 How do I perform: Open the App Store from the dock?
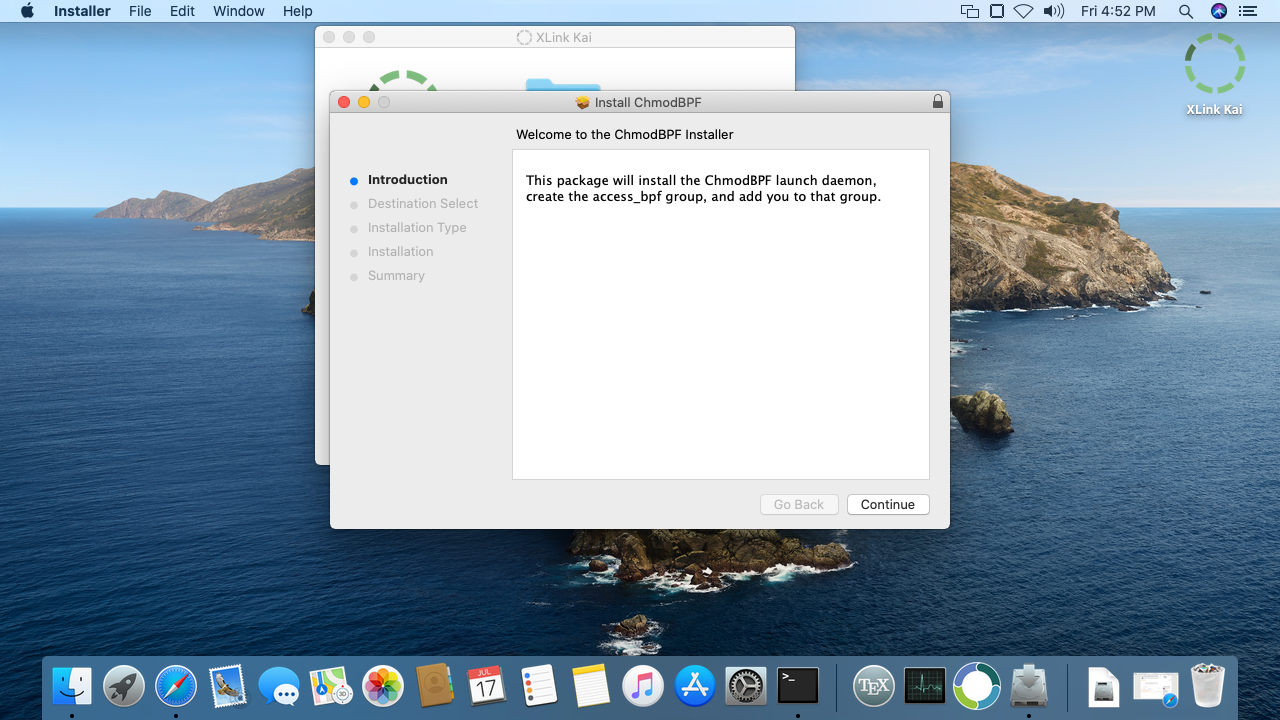(x=693, y=686)
